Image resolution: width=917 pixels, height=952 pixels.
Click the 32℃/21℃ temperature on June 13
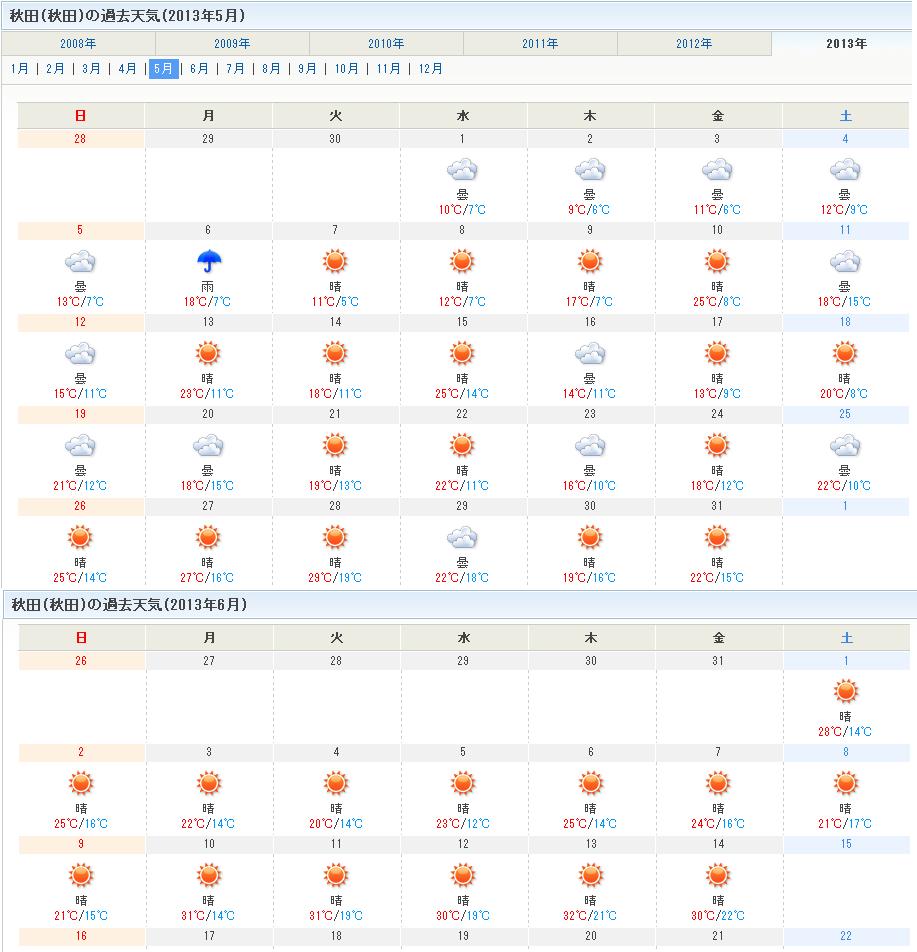590,916
